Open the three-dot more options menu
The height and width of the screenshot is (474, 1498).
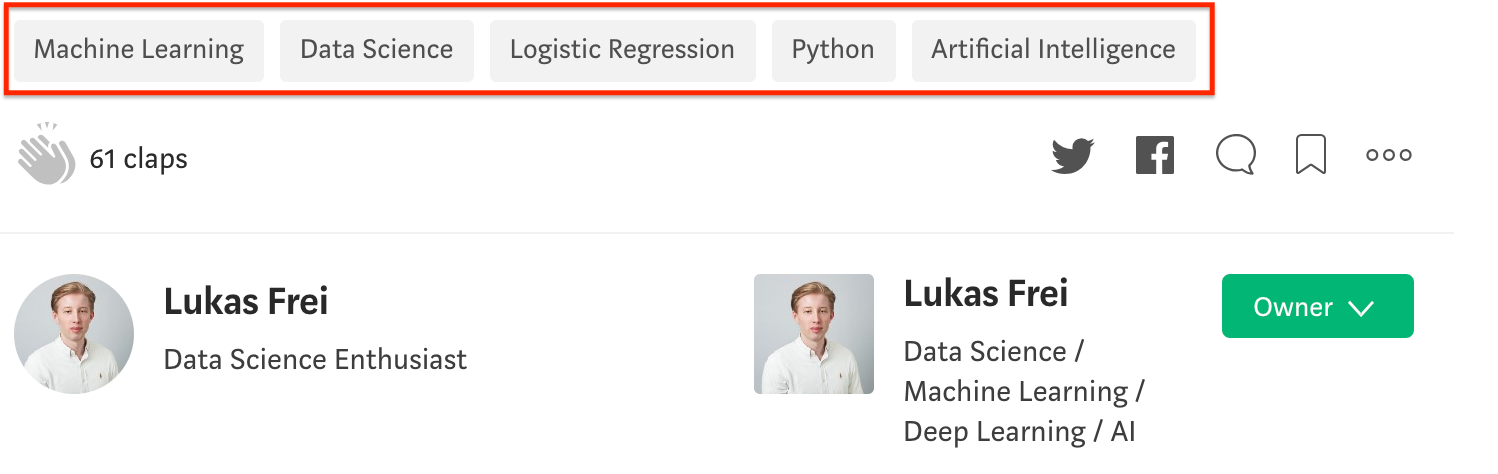[1389, 156]
